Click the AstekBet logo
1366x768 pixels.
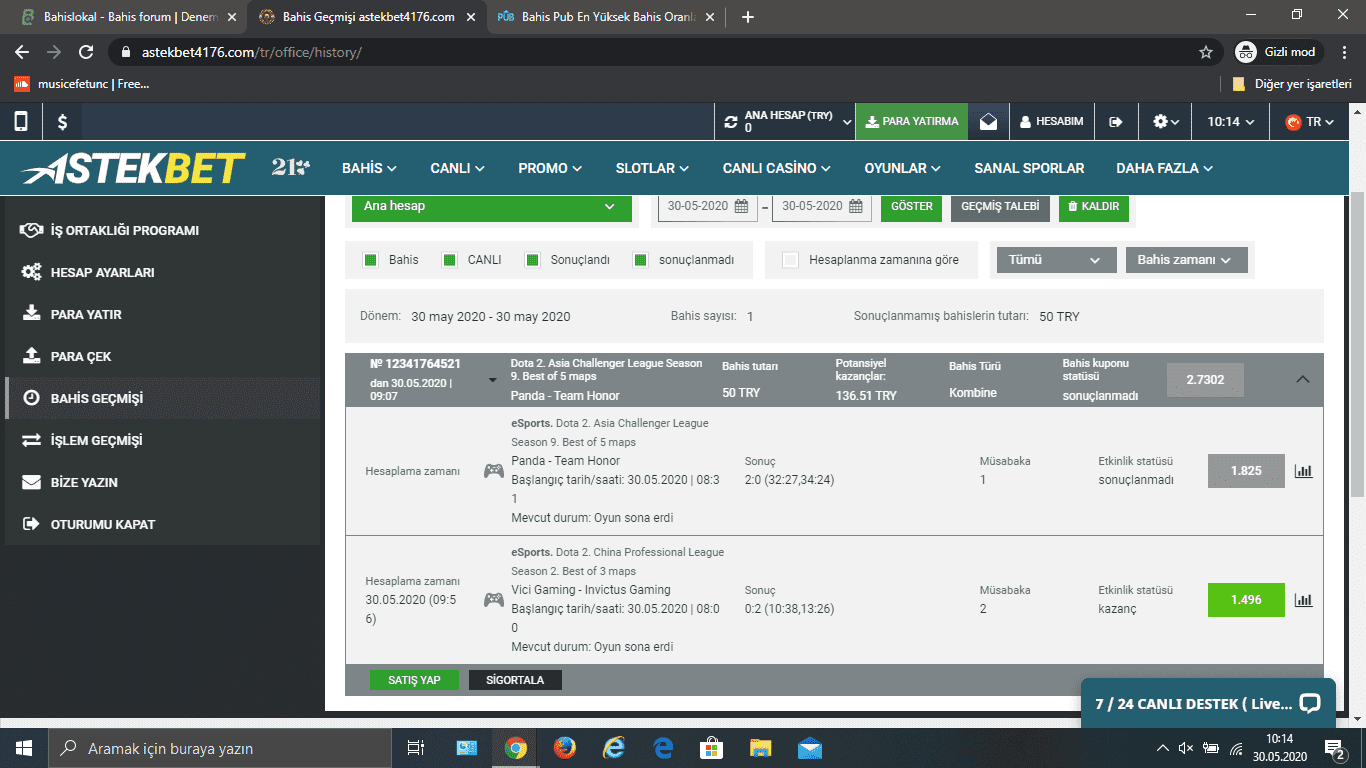(x=132, y=168)
